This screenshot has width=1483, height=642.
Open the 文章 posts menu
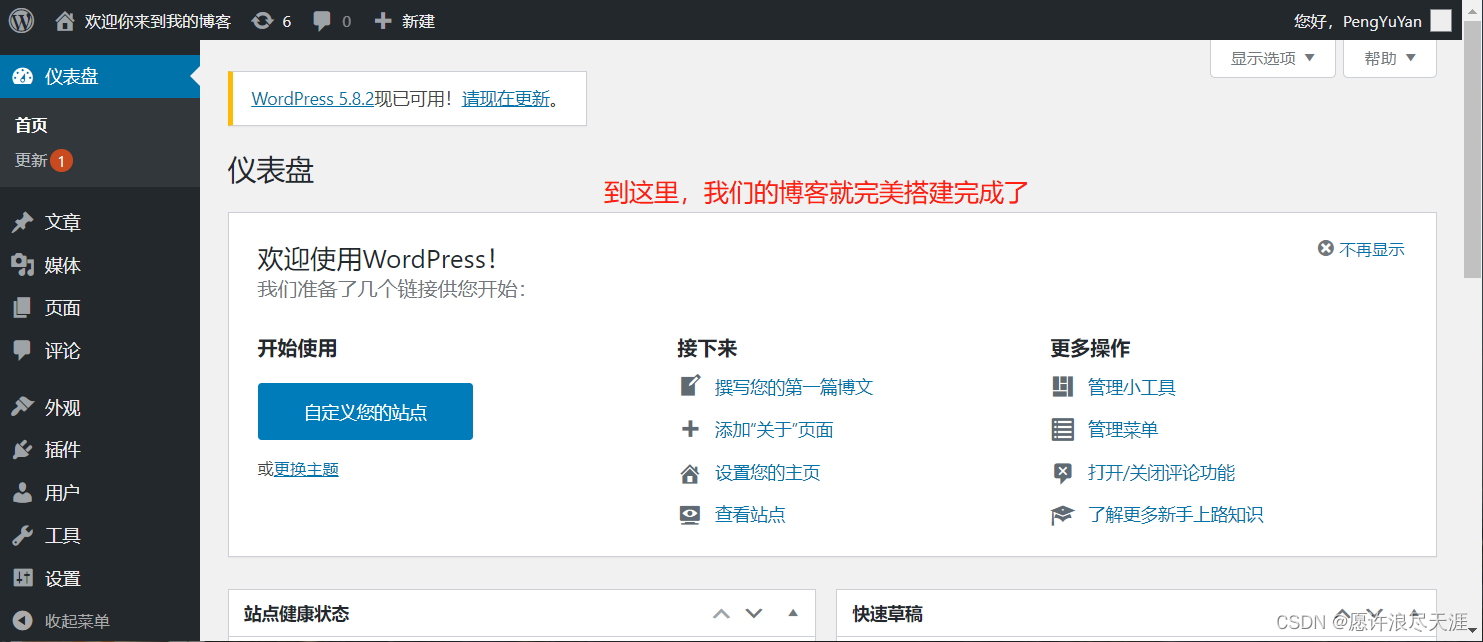pos(100,222)
